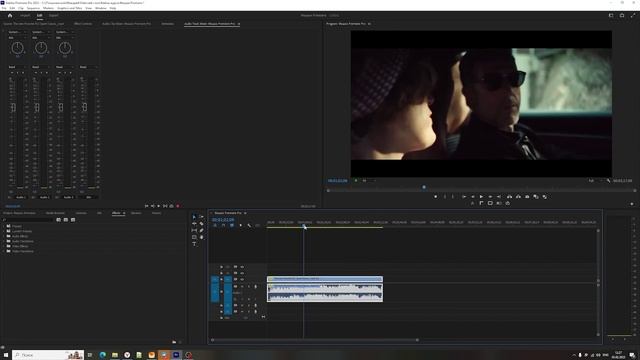This screenshot has height=360, width=640.
Task: Open the Button Editor plus icon
Action: 632,203
